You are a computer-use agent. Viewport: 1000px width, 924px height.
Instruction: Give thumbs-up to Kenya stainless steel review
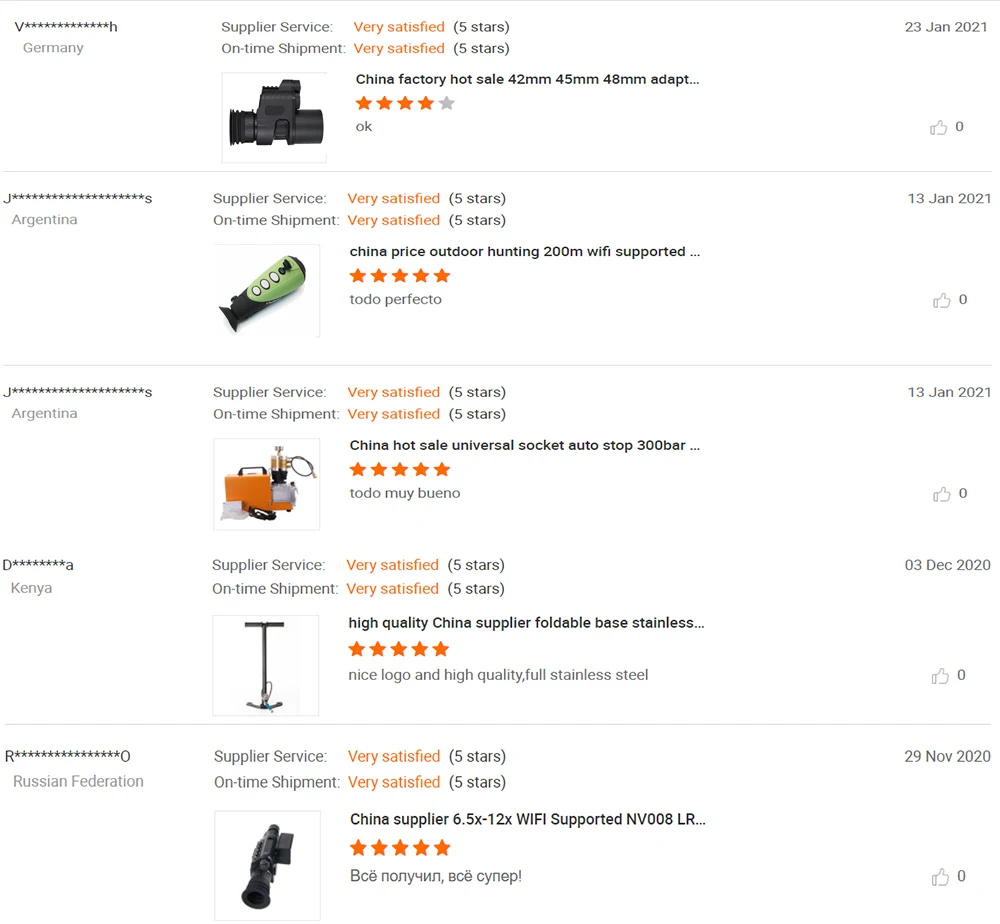940,676
